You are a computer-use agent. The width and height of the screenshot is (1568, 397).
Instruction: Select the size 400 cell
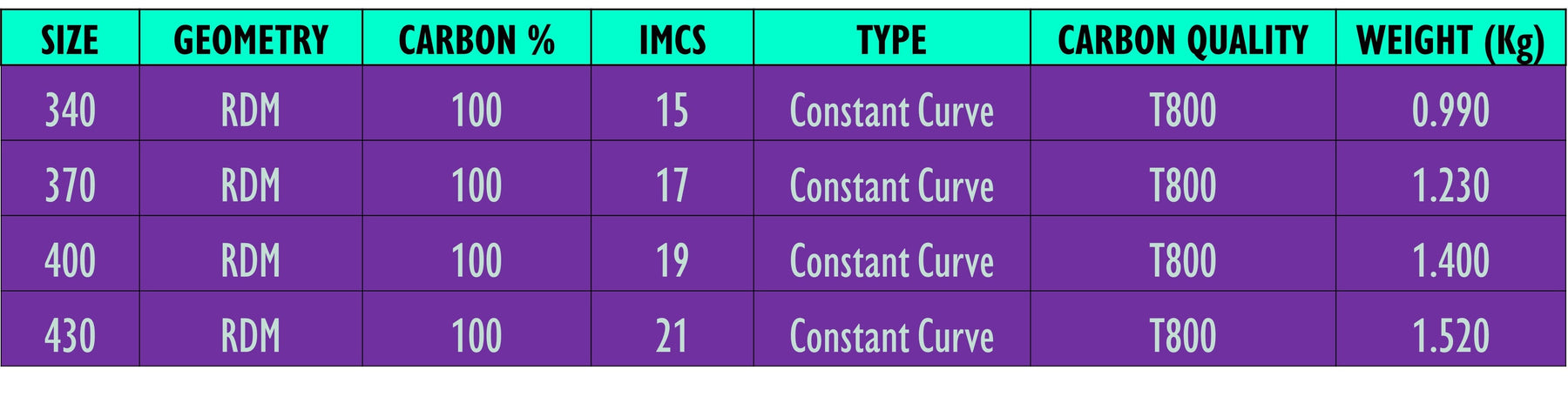70,260
